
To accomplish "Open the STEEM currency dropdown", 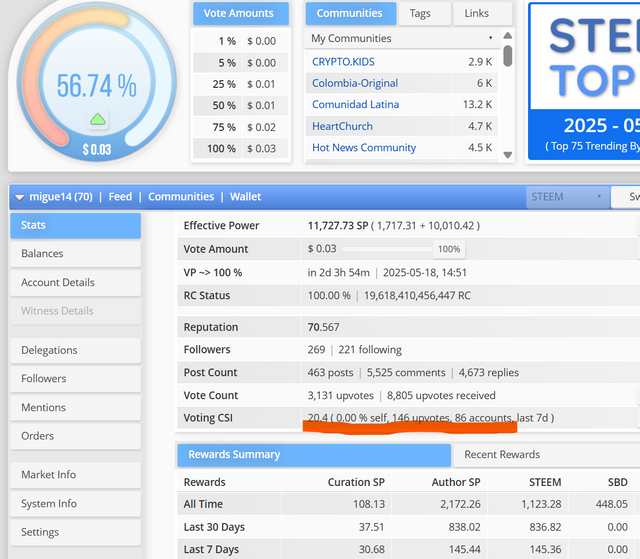I will click(x=567, y=197).
